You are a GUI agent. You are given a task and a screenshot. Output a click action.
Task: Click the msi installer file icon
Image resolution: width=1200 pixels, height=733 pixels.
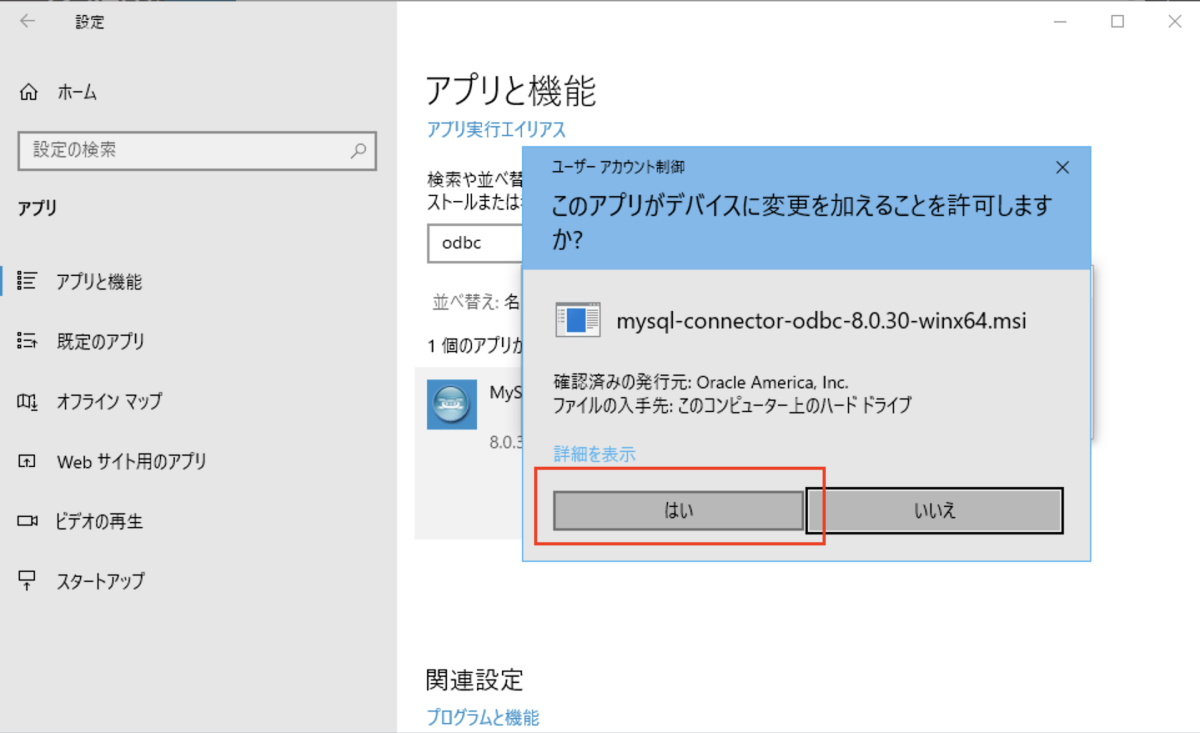click(578, 320)
